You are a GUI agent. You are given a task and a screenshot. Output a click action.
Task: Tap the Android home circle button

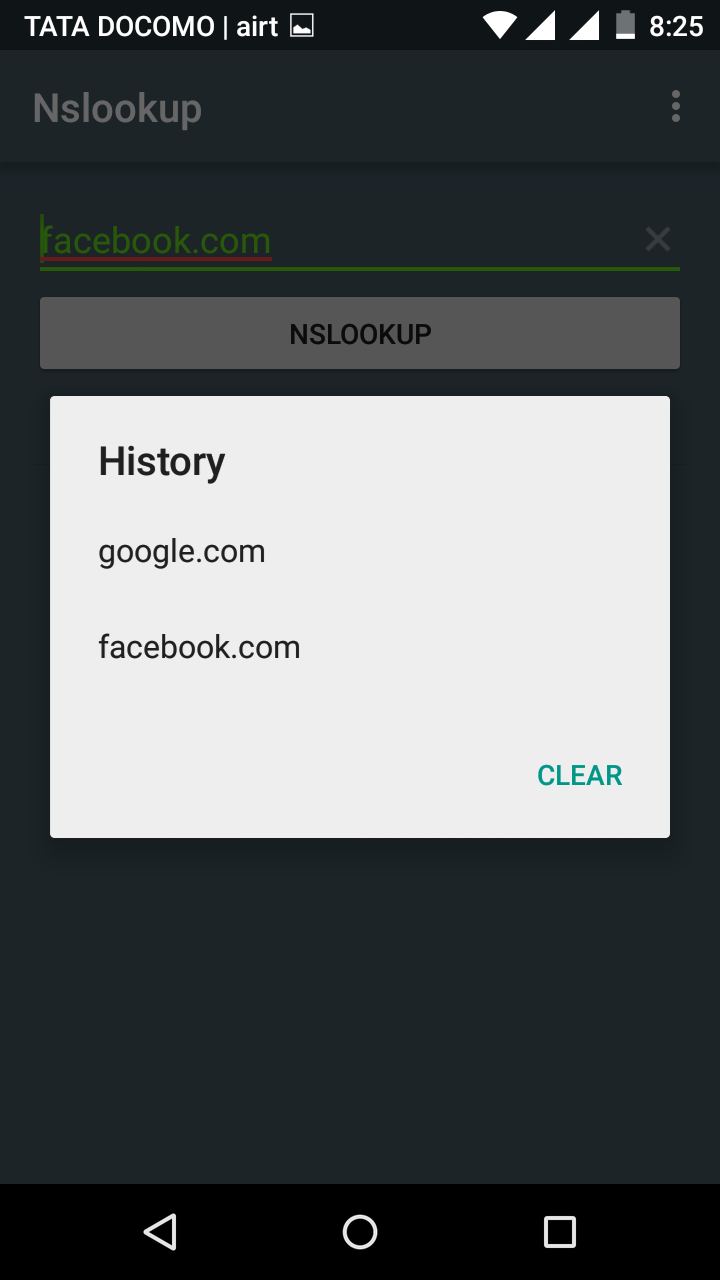click(360, 1232)
